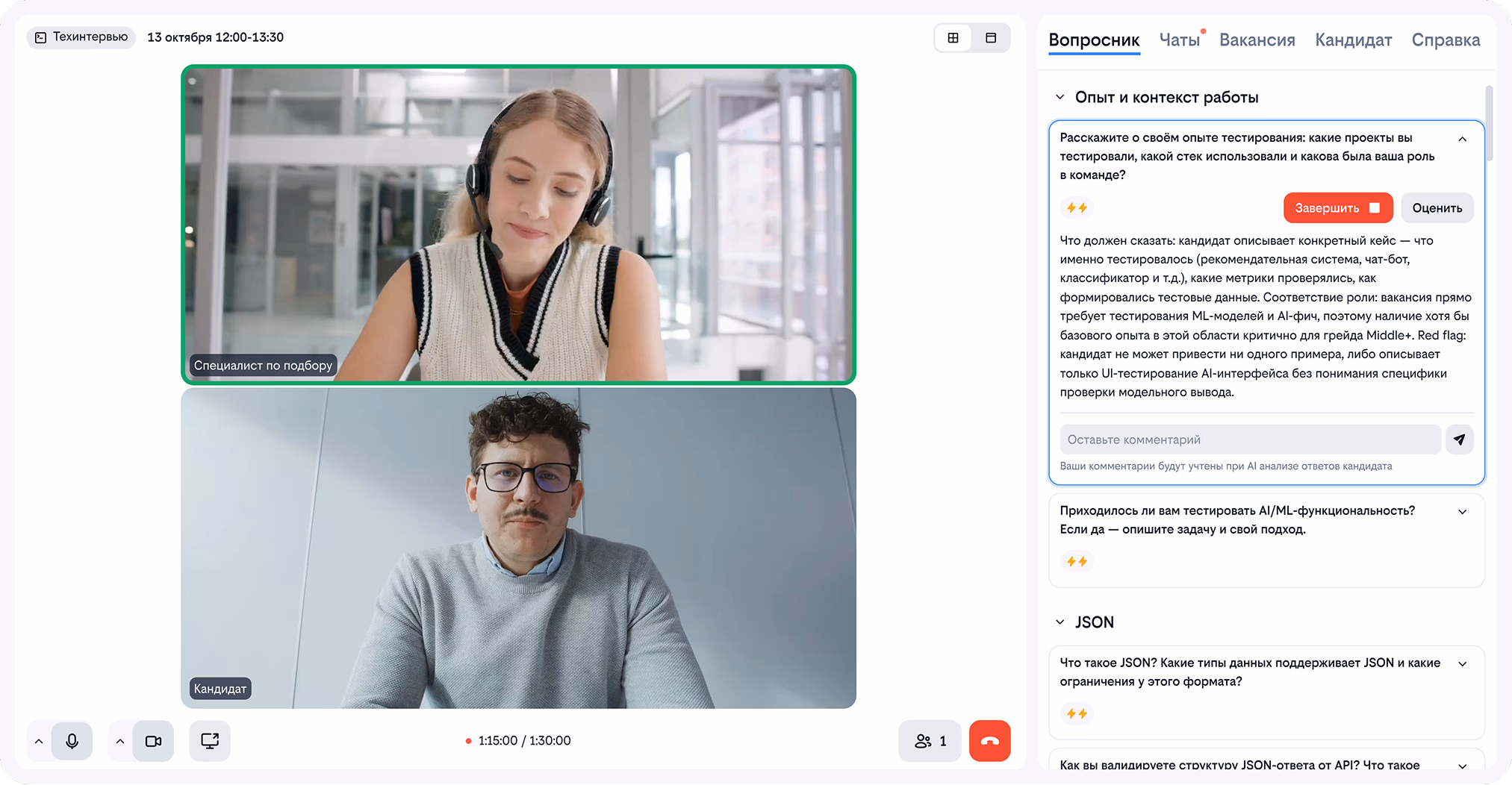
Task: Click the "1:15:00 / 1:30:00" recording timer
Action: [524, 741]
